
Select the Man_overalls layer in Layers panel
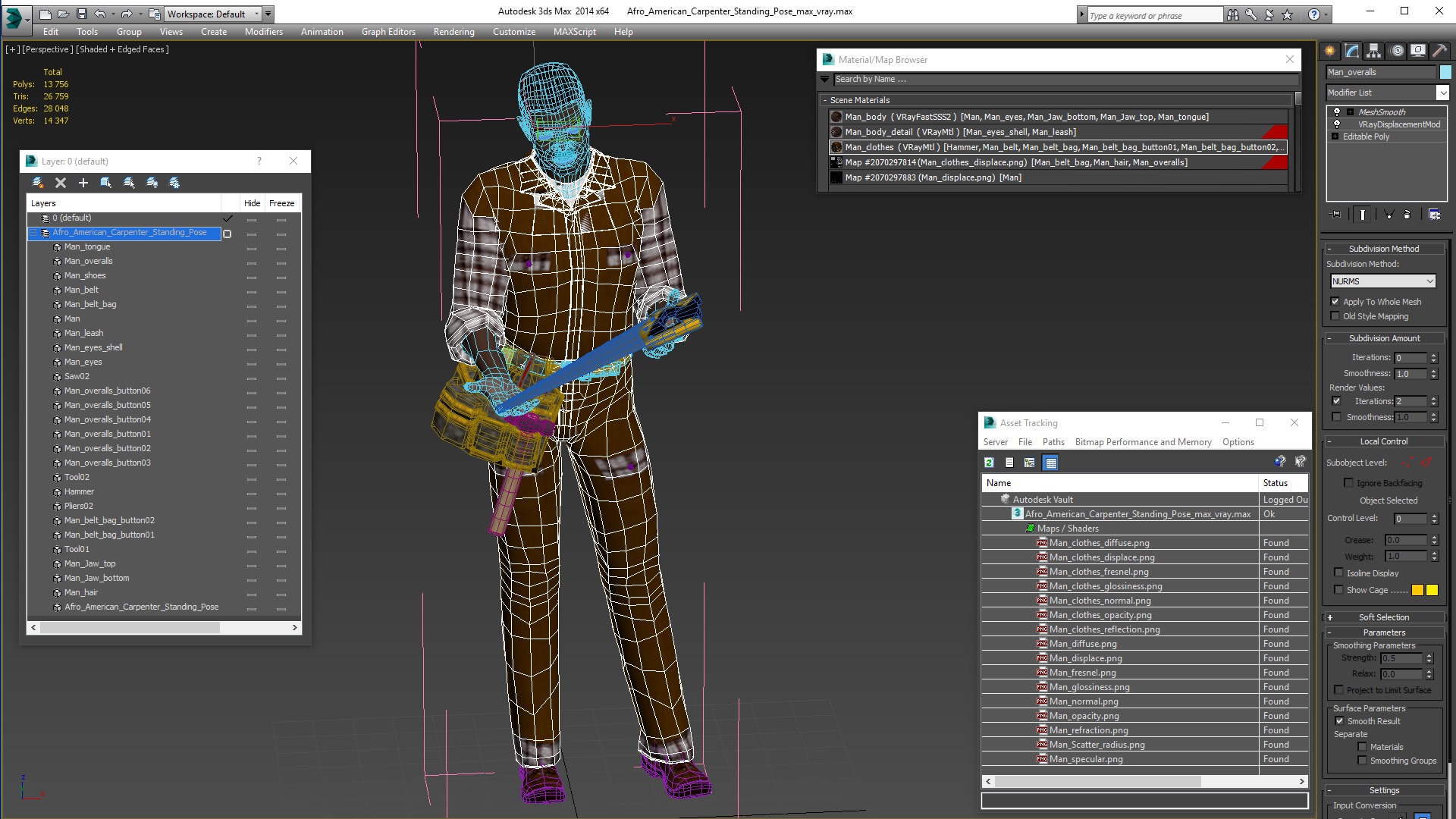click(x=89, y=261)
